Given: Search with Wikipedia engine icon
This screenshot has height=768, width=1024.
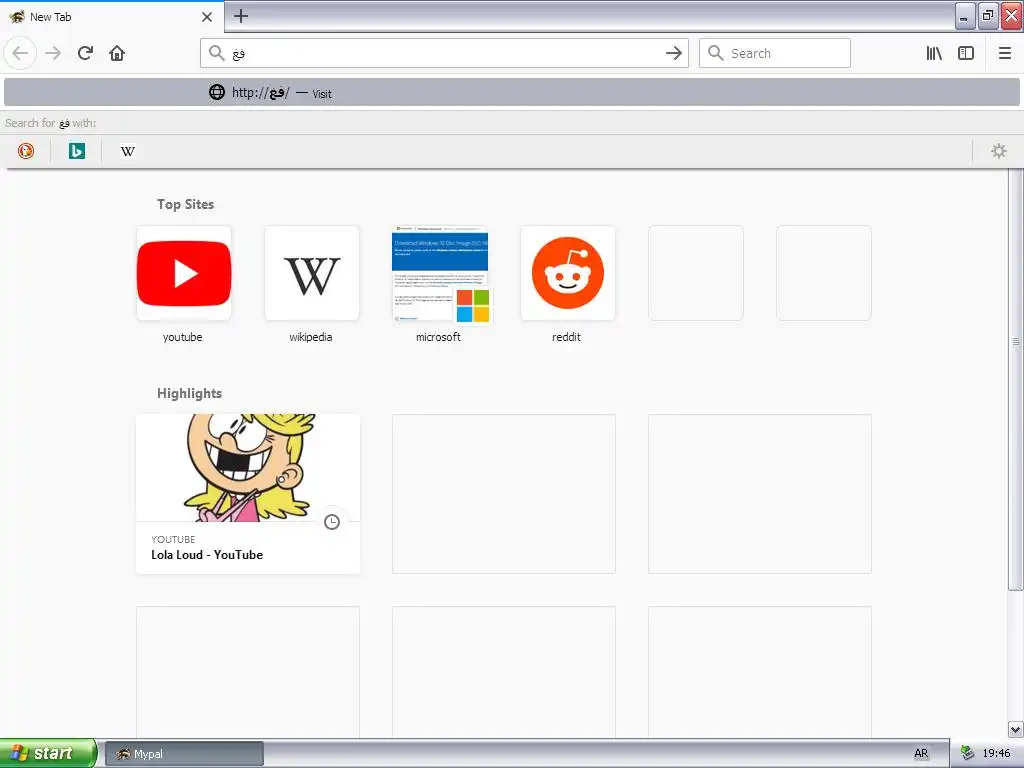Looking at the screenshot, I should (127, 151).
